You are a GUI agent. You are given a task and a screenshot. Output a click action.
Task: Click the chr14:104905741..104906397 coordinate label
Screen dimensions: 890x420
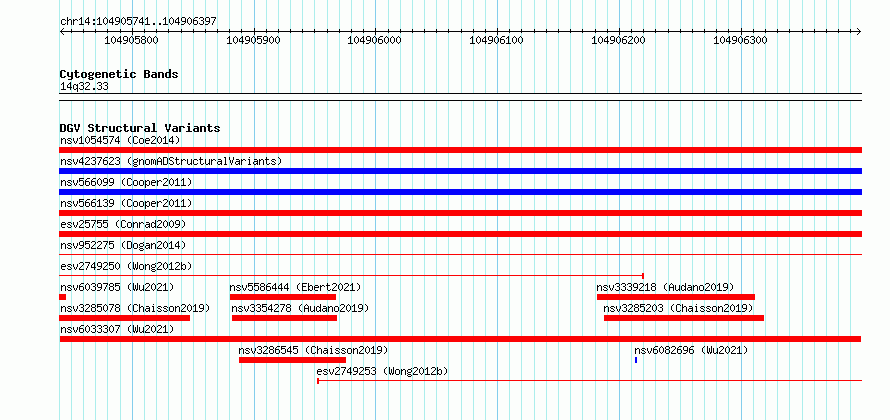[x=138, y=21]
